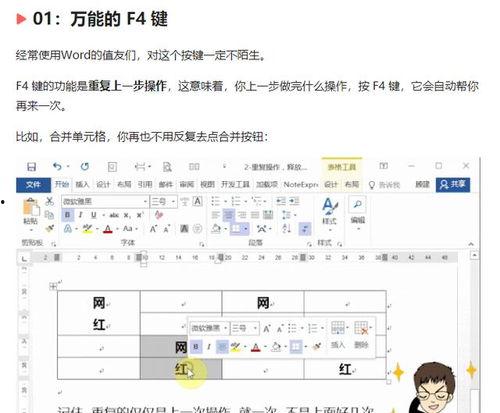The image size is (500, 413).
Task: Click the ribbon red font color button
Action: [108, 229]
